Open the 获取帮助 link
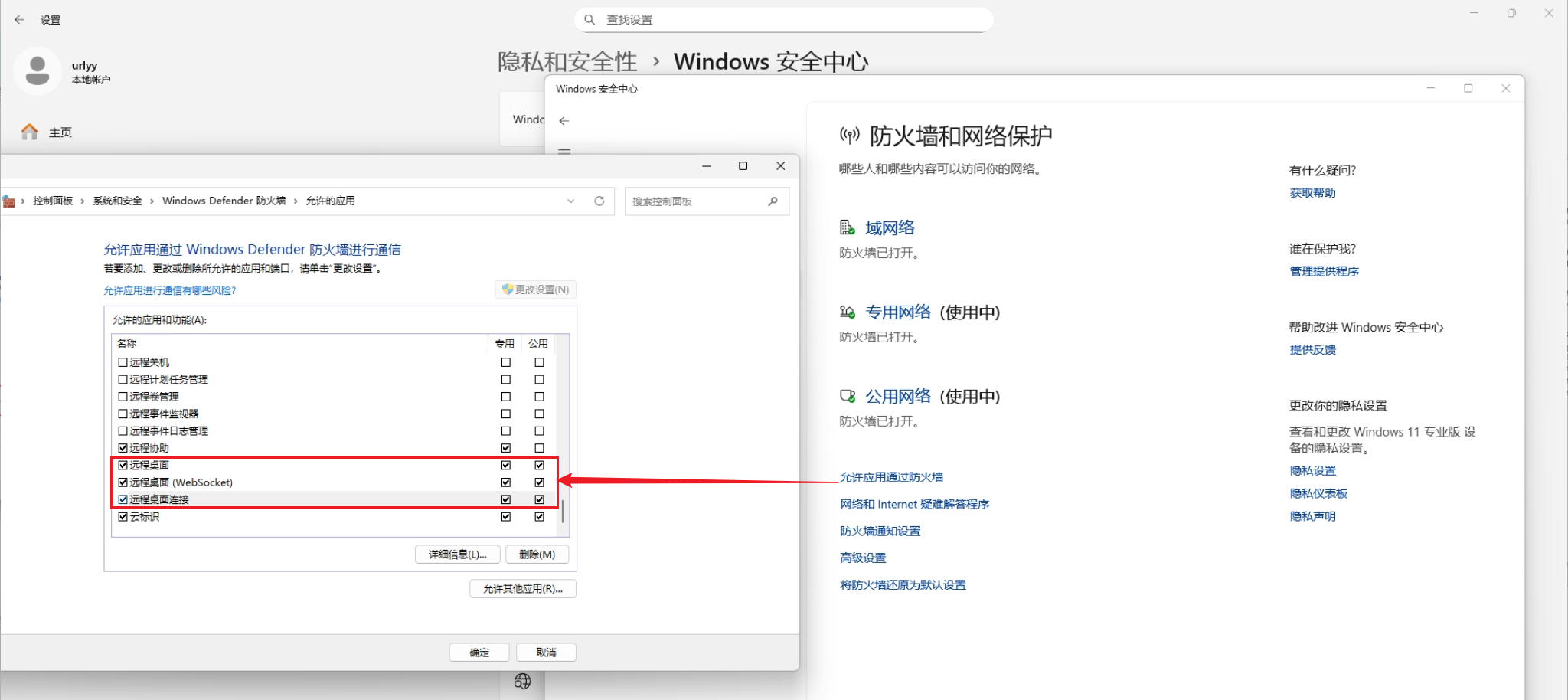The image size is (1568, 700). pos(1313,193)
